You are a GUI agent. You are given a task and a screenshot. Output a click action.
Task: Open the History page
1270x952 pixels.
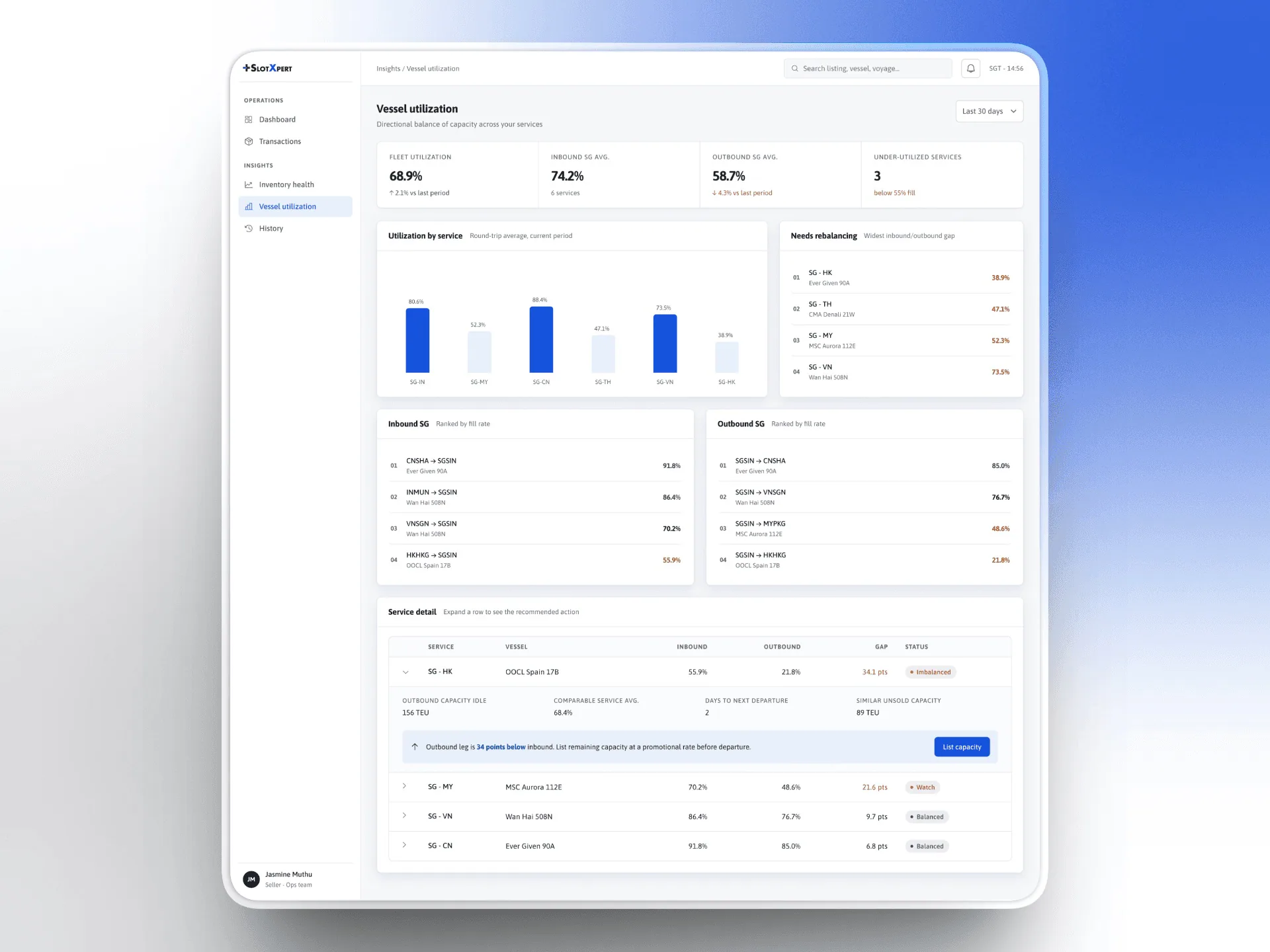[295, 228]
